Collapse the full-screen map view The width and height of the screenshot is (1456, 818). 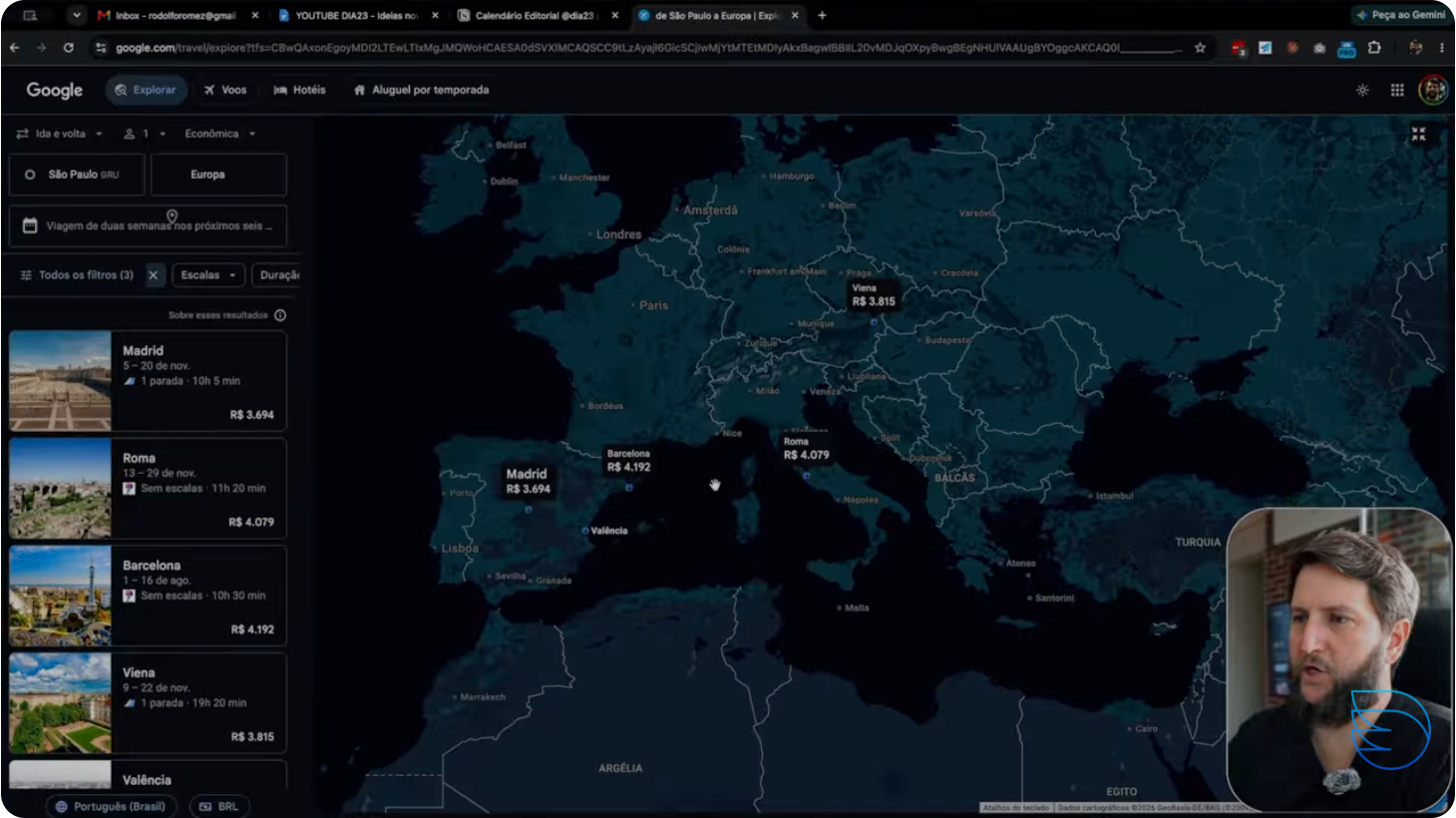click(x=1418, y=134)
